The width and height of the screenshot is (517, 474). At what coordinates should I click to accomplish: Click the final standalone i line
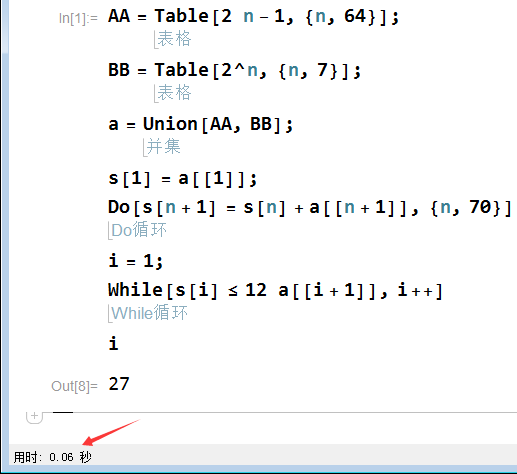(113, 344)
